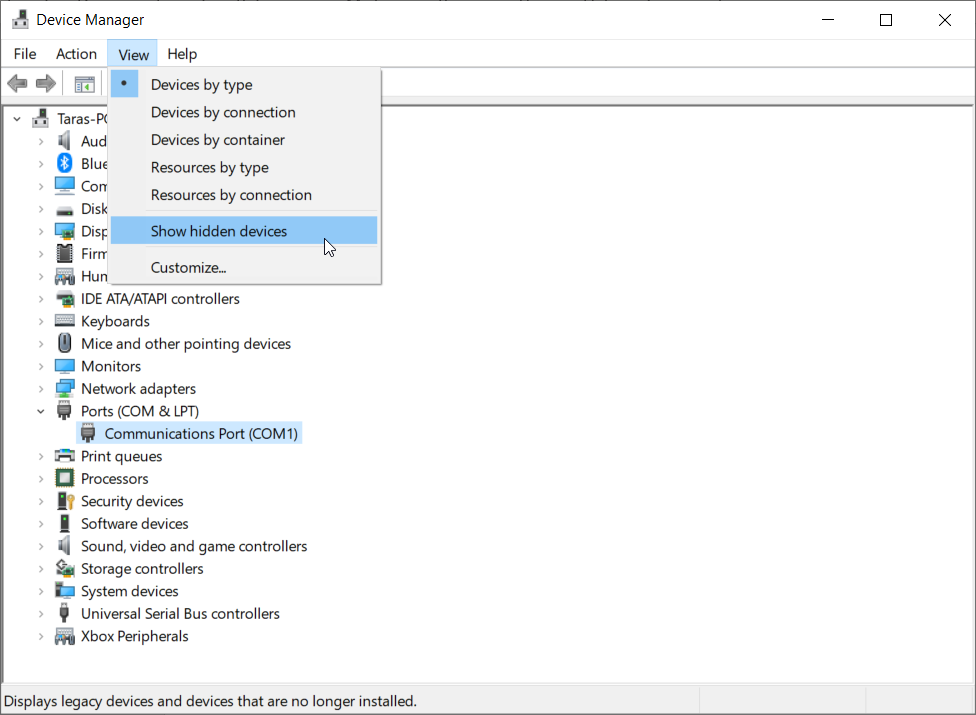The width and height of the screenshot is (976, 715).
Task: Click the Disk drives icon
Action: [x=65, y=210]
